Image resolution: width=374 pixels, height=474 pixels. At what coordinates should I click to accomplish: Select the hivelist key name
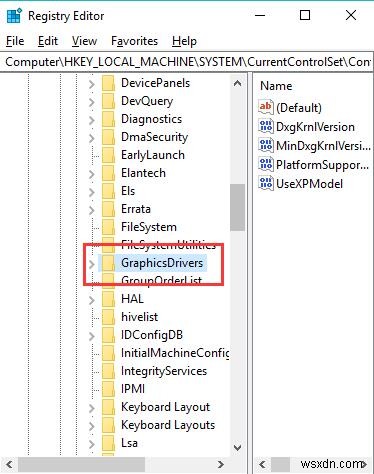coord(139,317)
